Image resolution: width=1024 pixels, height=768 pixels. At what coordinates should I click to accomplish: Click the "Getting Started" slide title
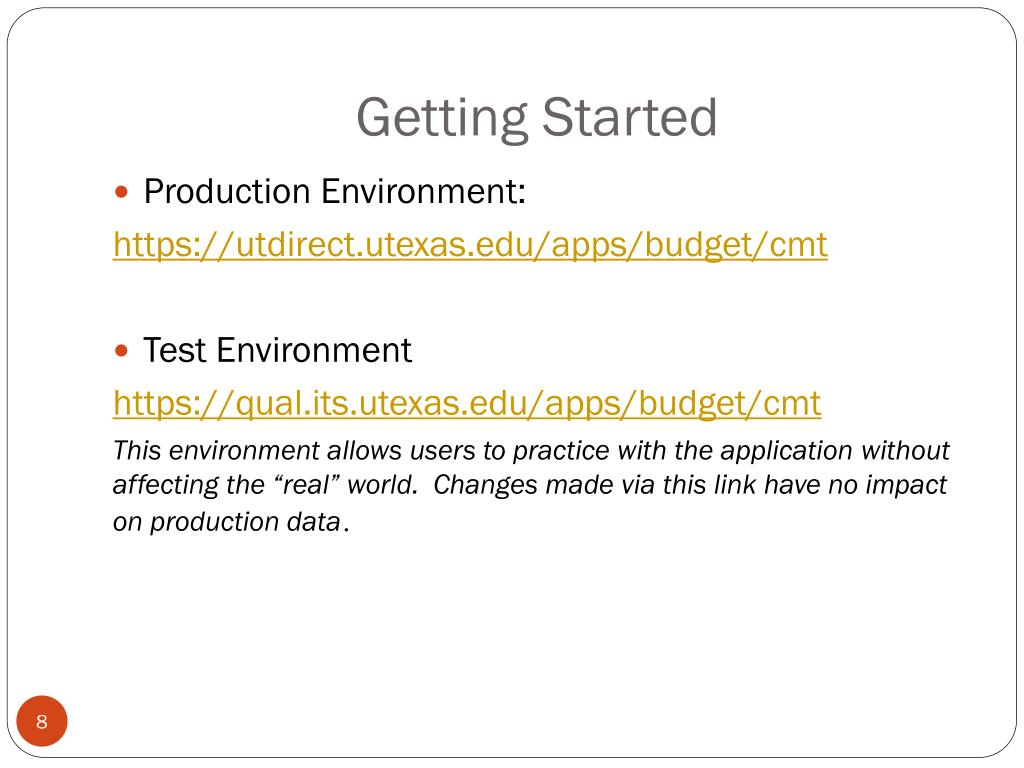[x=537, y=118]
